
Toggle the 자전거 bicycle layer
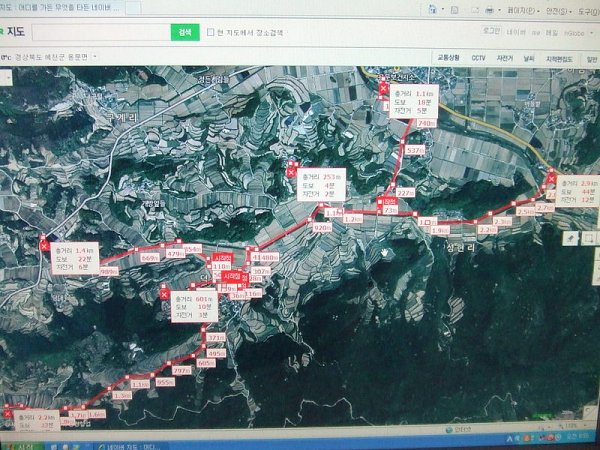coord(504,59)
